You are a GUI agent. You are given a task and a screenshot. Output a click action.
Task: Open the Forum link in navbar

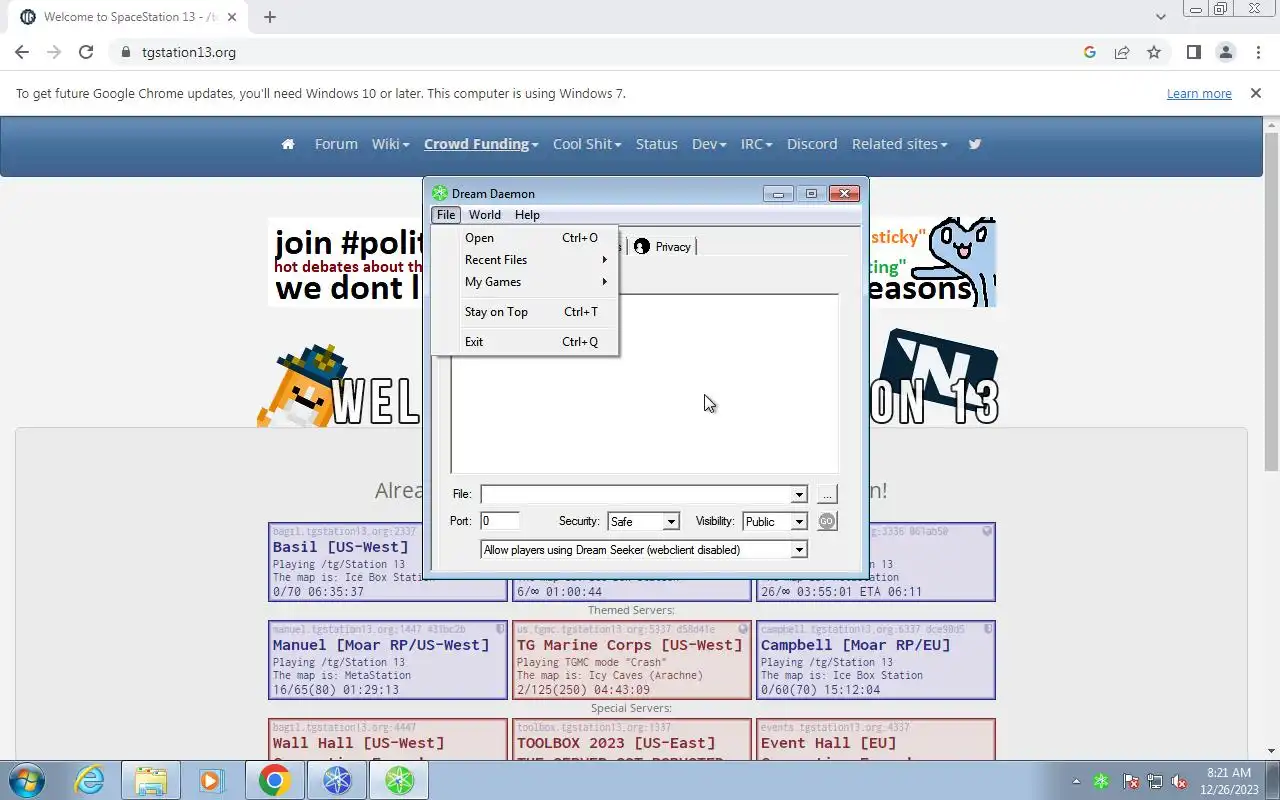pyautogui.click(x=336, y=144)
